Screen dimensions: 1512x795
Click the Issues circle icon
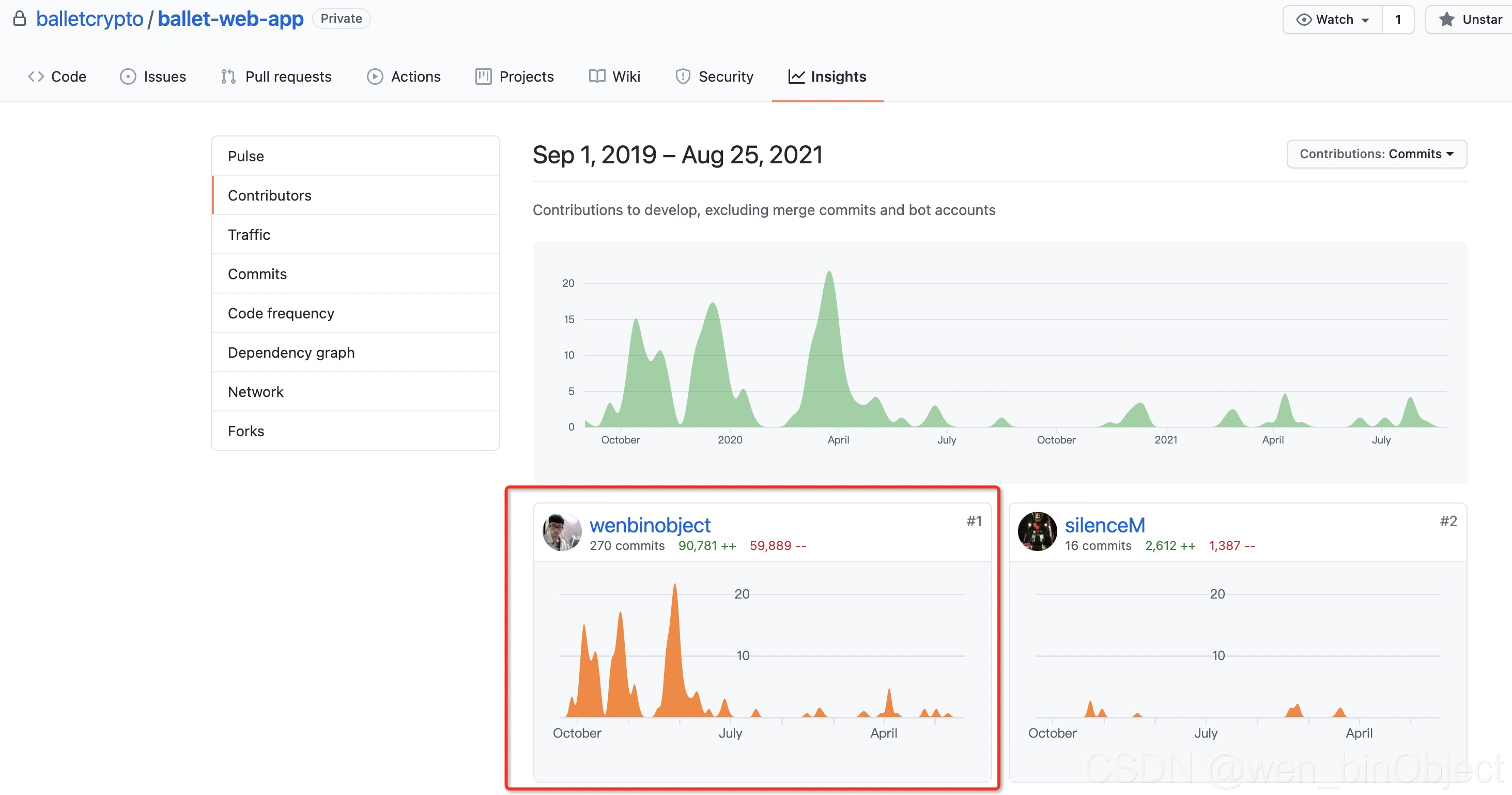[128, 77]
